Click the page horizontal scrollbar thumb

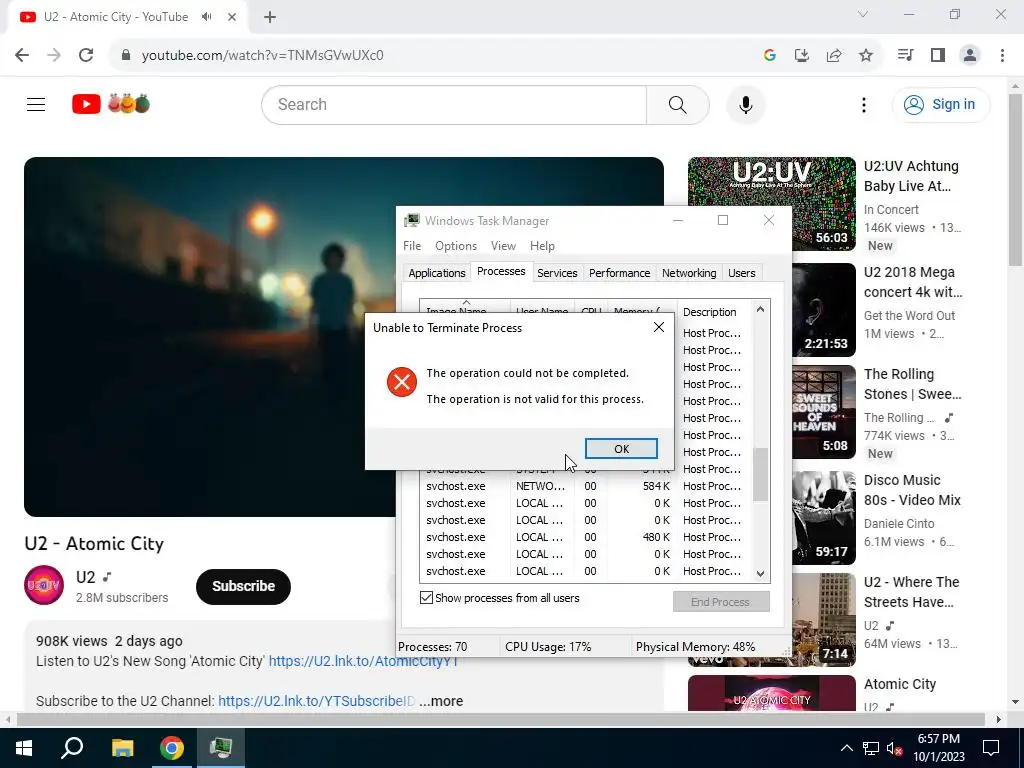tap(501, 720)
